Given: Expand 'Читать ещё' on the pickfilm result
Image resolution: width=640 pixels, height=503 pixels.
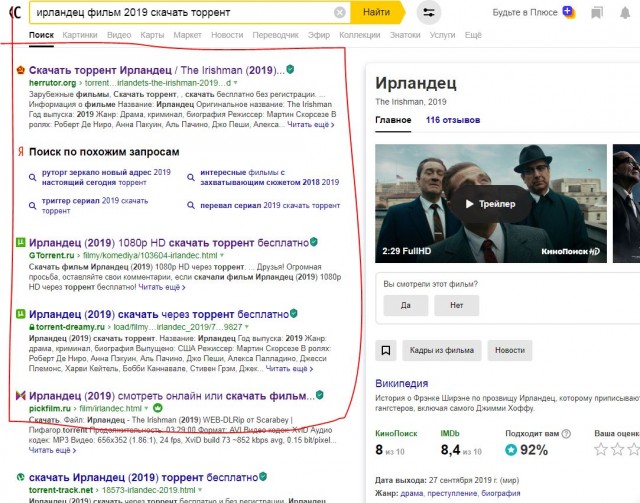Looking at the screenshot, I should (x=52, y=450).
